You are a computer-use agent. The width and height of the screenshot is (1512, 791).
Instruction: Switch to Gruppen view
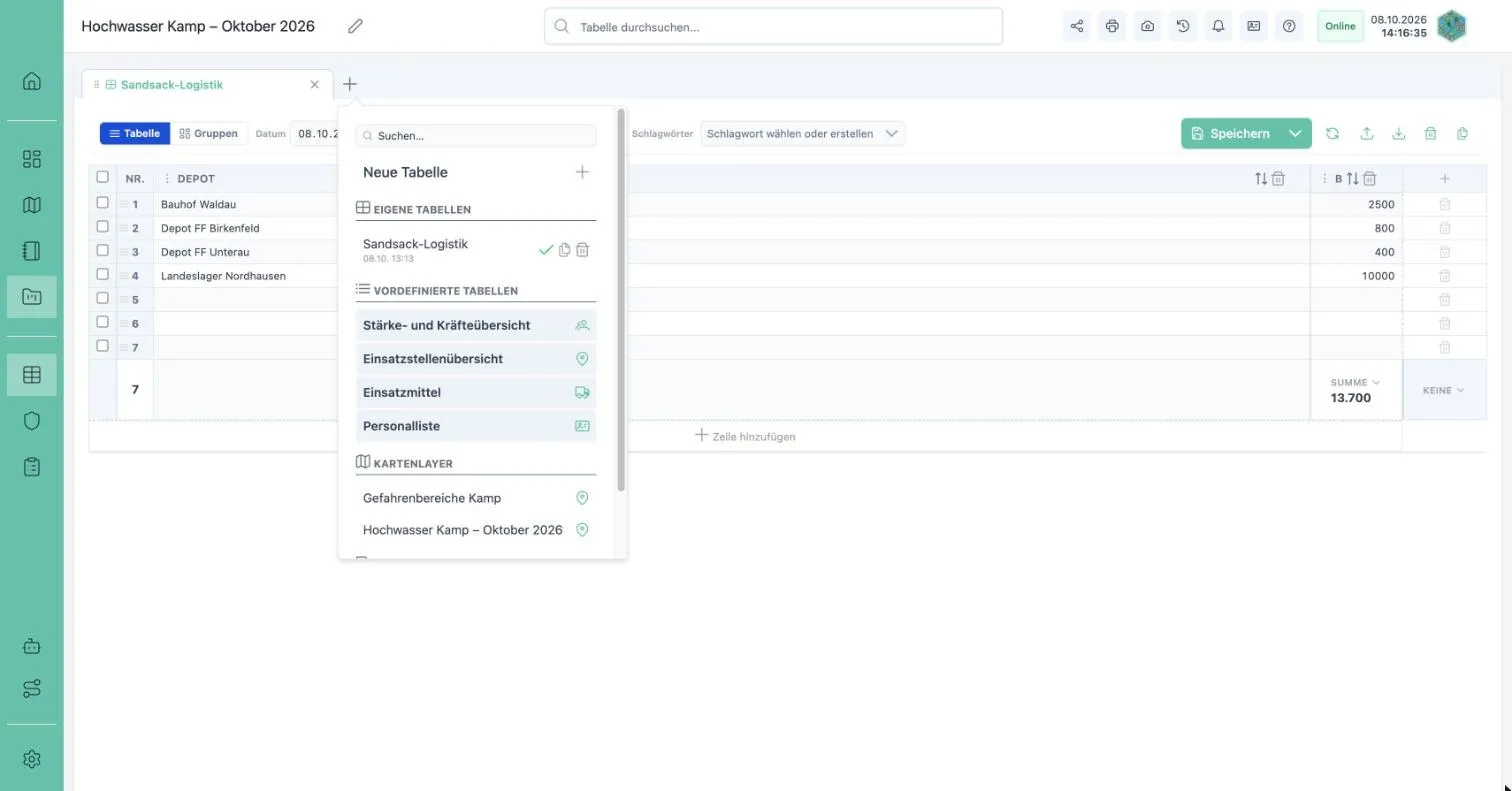click(209, 133)
